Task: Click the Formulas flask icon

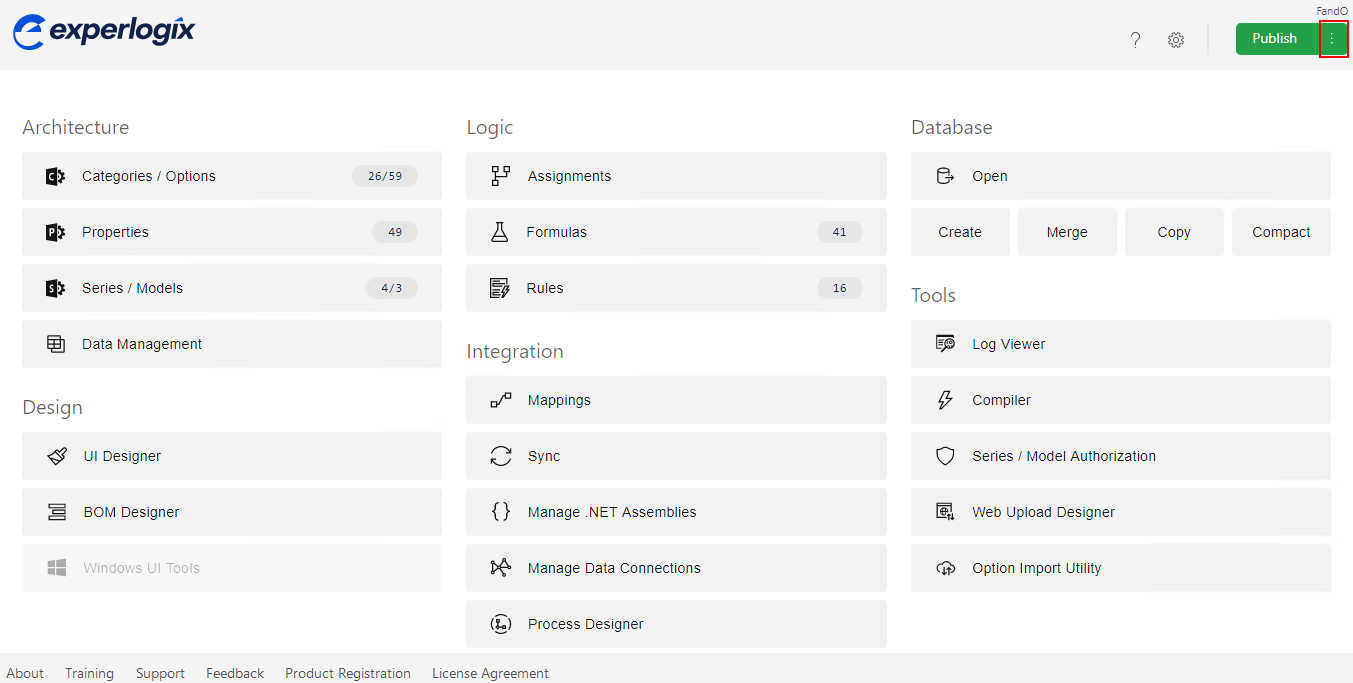Action: tap(500, 232)
